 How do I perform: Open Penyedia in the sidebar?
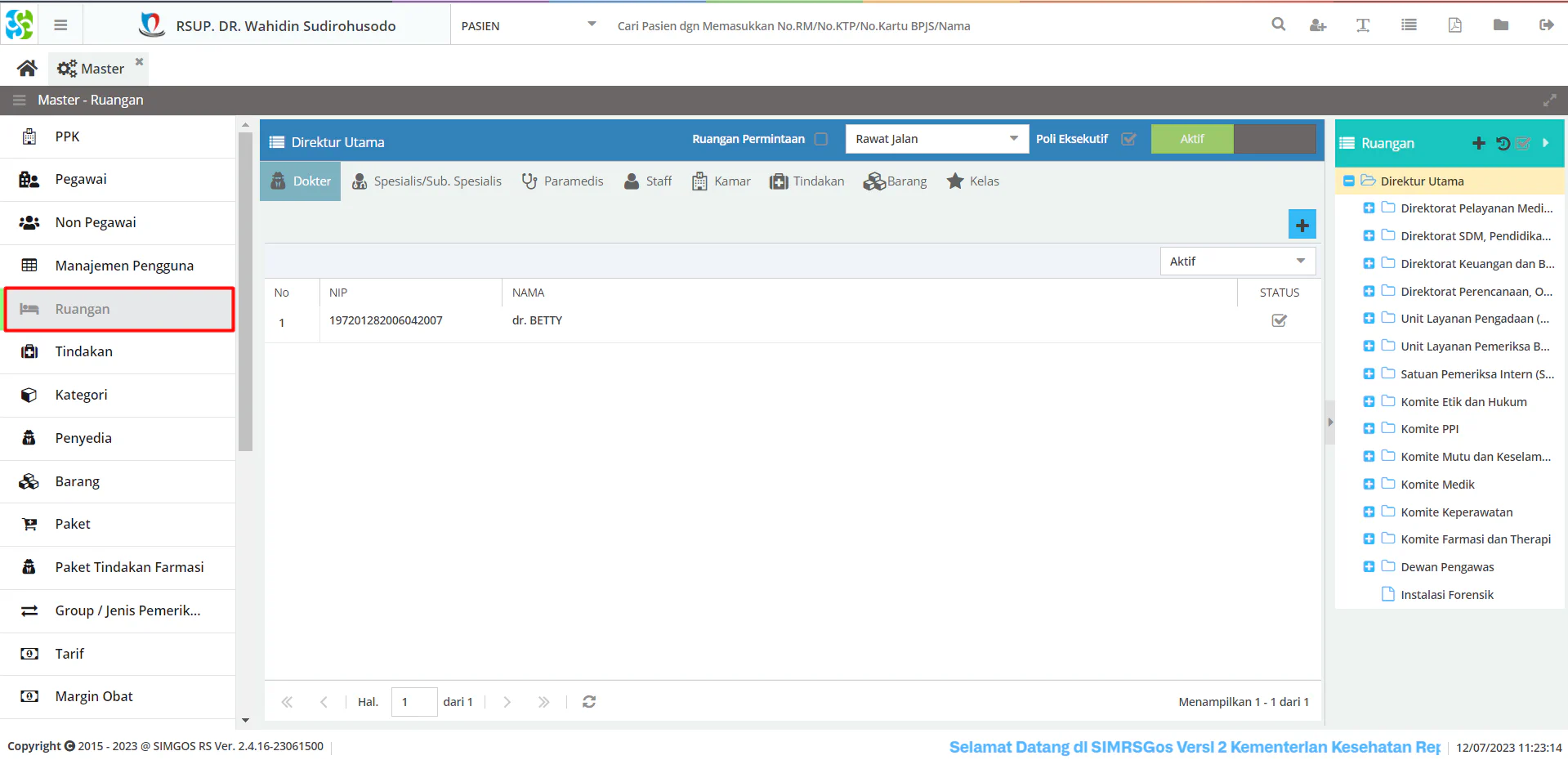pyautogui.click(x=118, y=438)
